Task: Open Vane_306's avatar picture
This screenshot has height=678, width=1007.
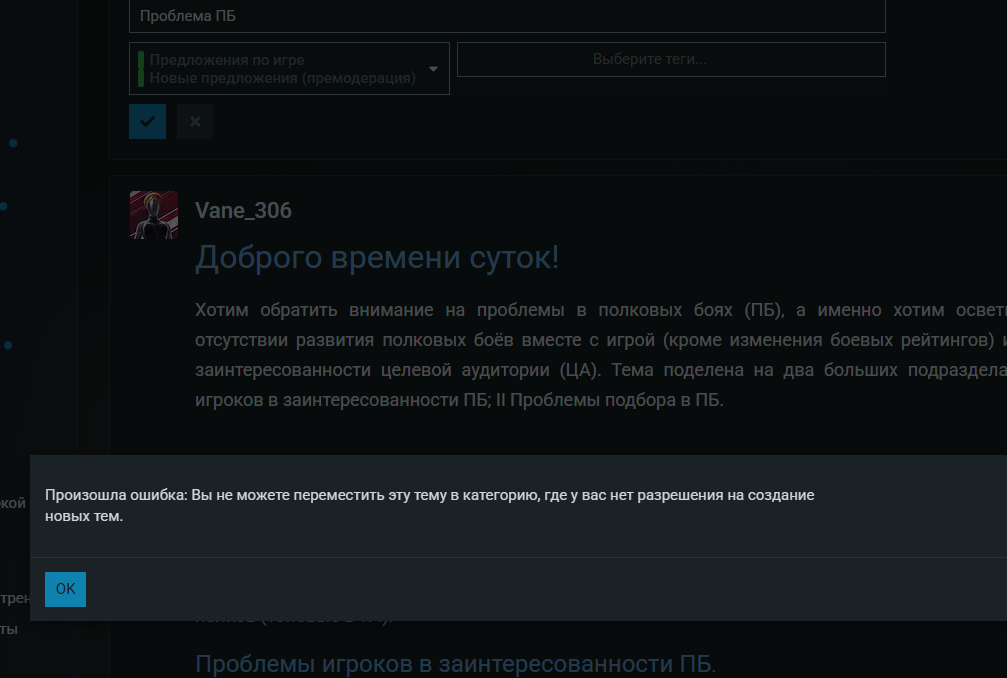Action: click(x=154, y=215)
